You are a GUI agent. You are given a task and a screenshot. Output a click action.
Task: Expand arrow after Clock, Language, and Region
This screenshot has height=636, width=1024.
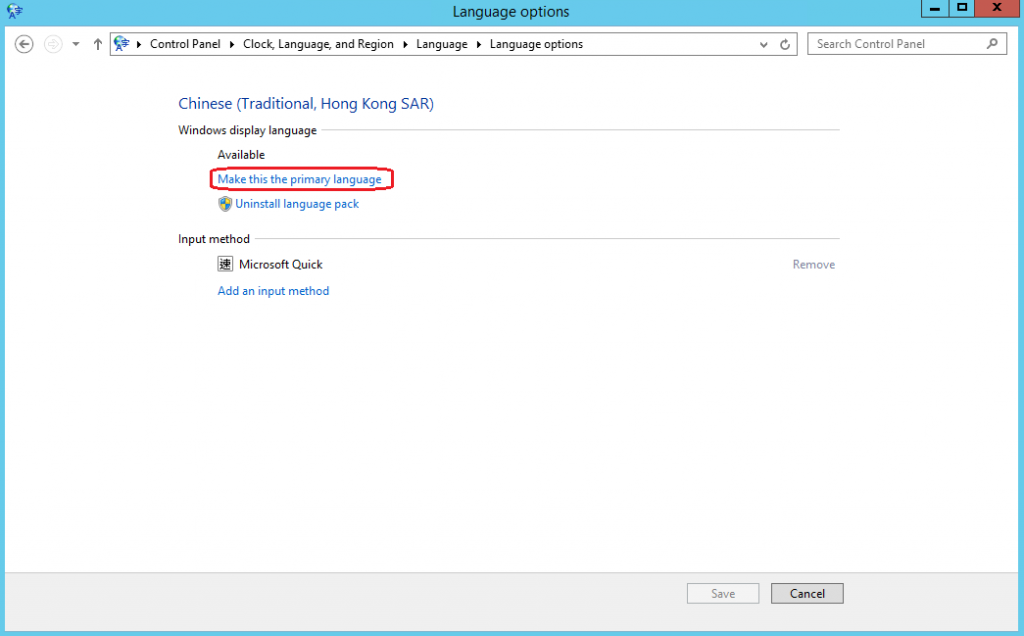tap(405, 44)
